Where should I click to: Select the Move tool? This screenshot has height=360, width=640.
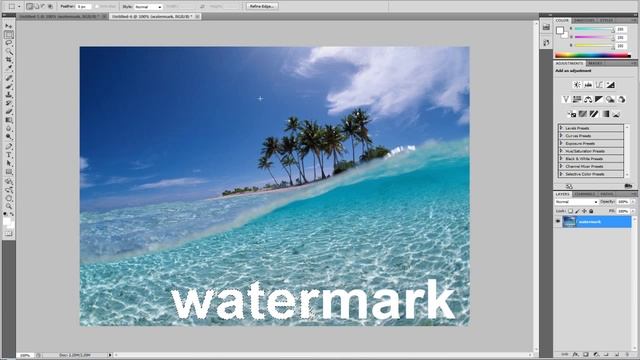(x=9, y=26)
